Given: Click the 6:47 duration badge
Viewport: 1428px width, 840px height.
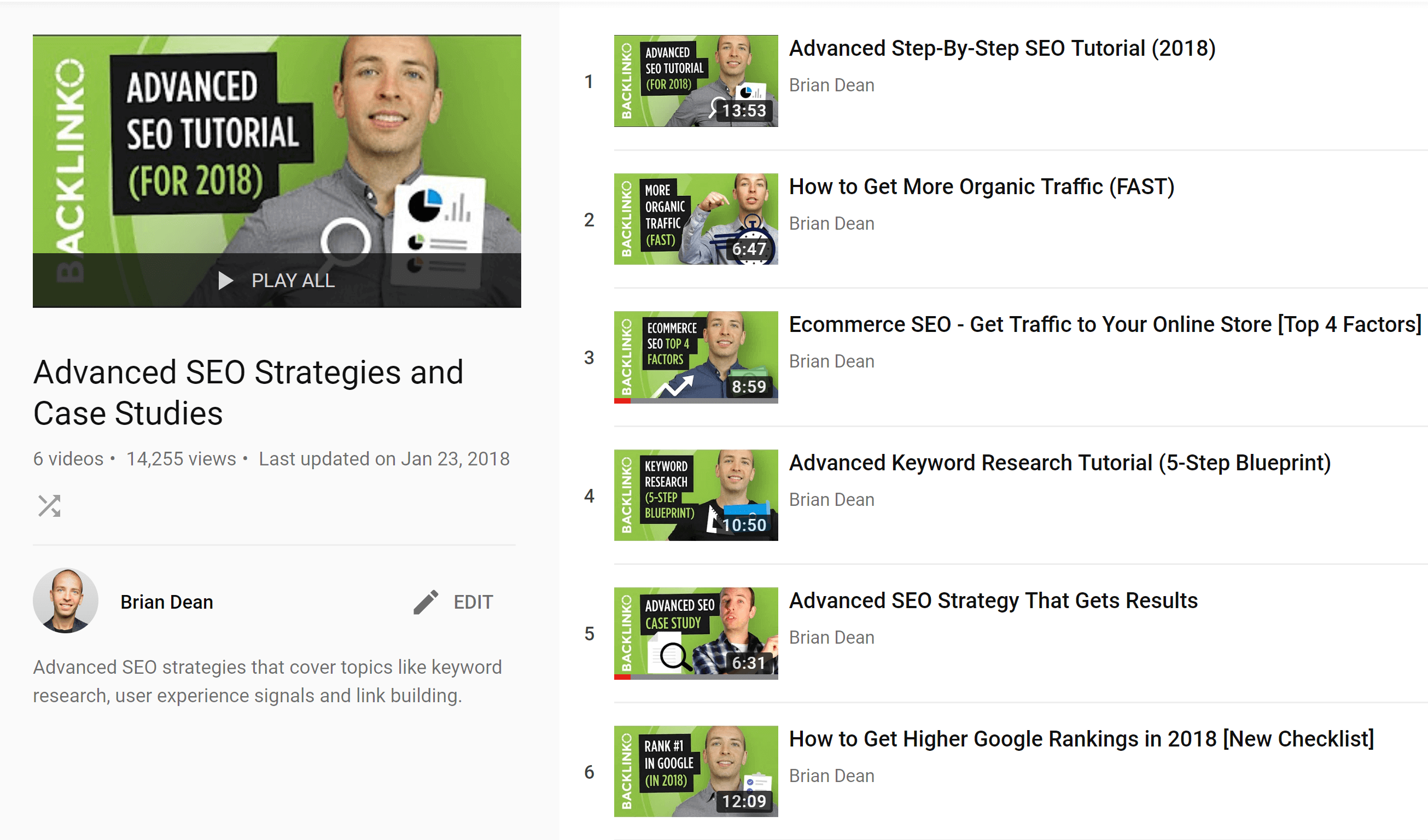Looking at the screenshot, I should coord(749,249).
